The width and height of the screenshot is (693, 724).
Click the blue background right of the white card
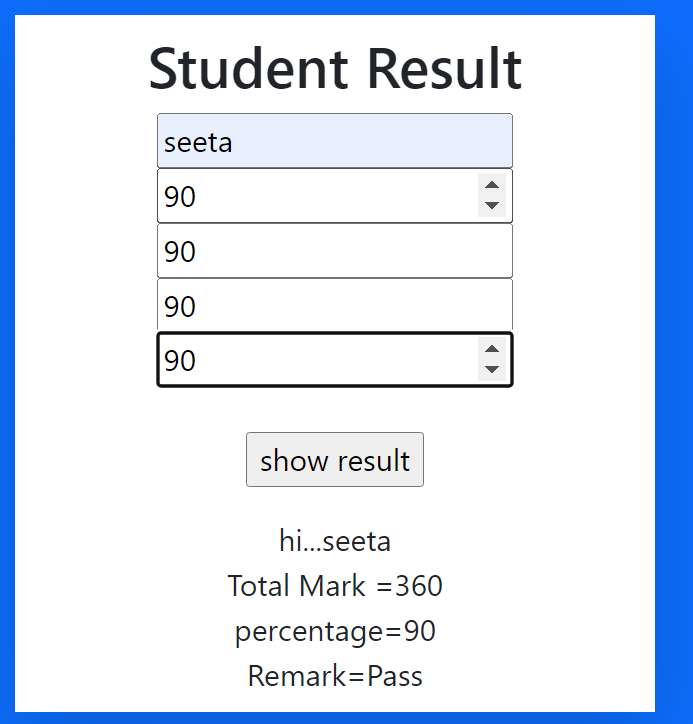coord(674,360)
